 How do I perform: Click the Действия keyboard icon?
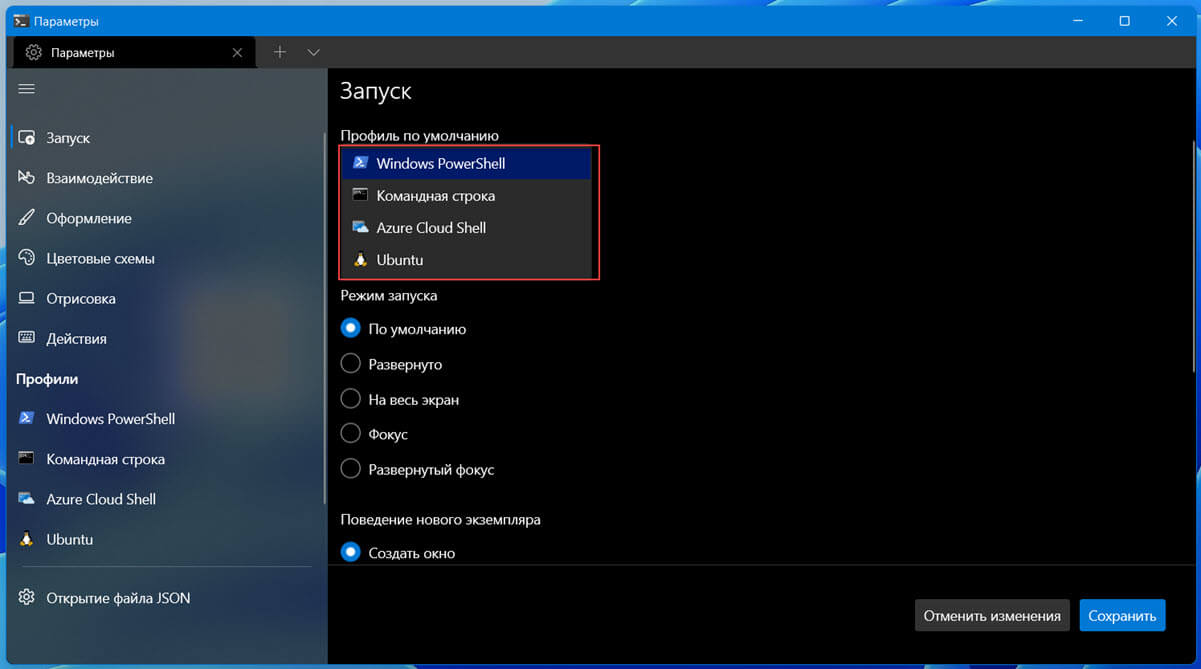[27, 338]
